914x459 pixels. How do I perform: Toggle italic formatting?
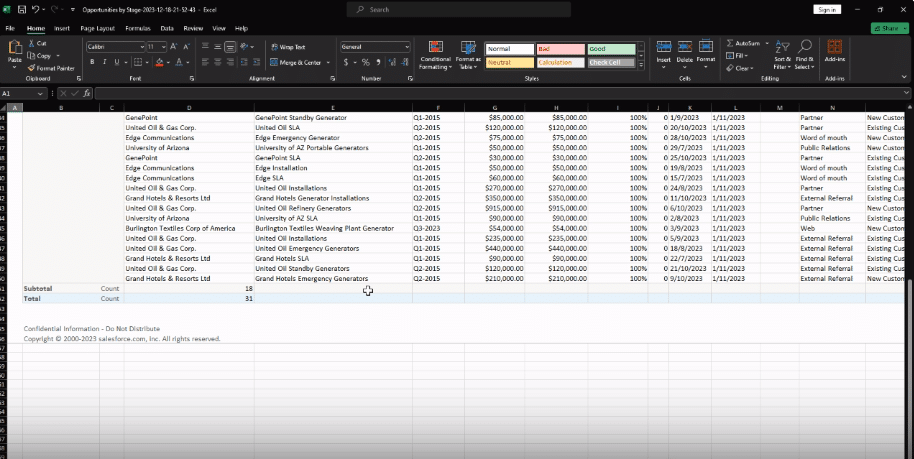[104, 62]
